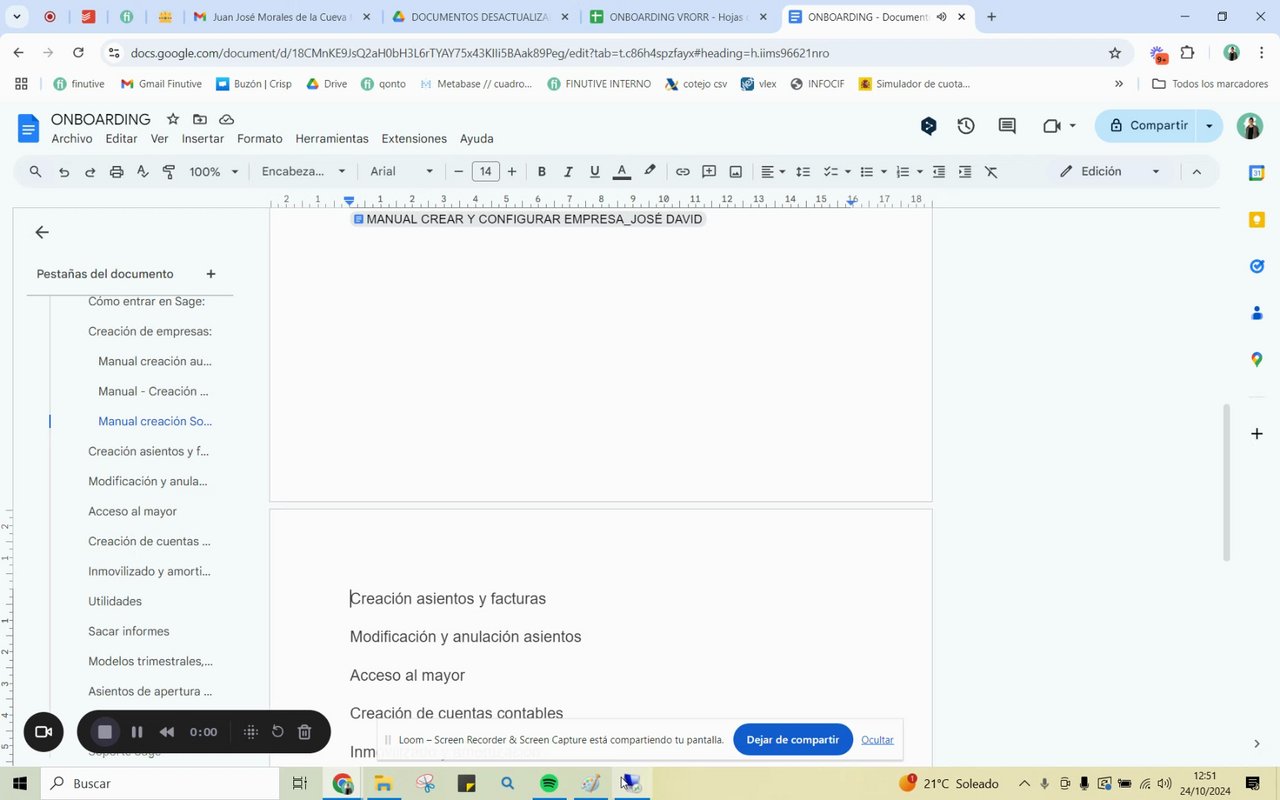Print the document using printer icon

point(116,172)
